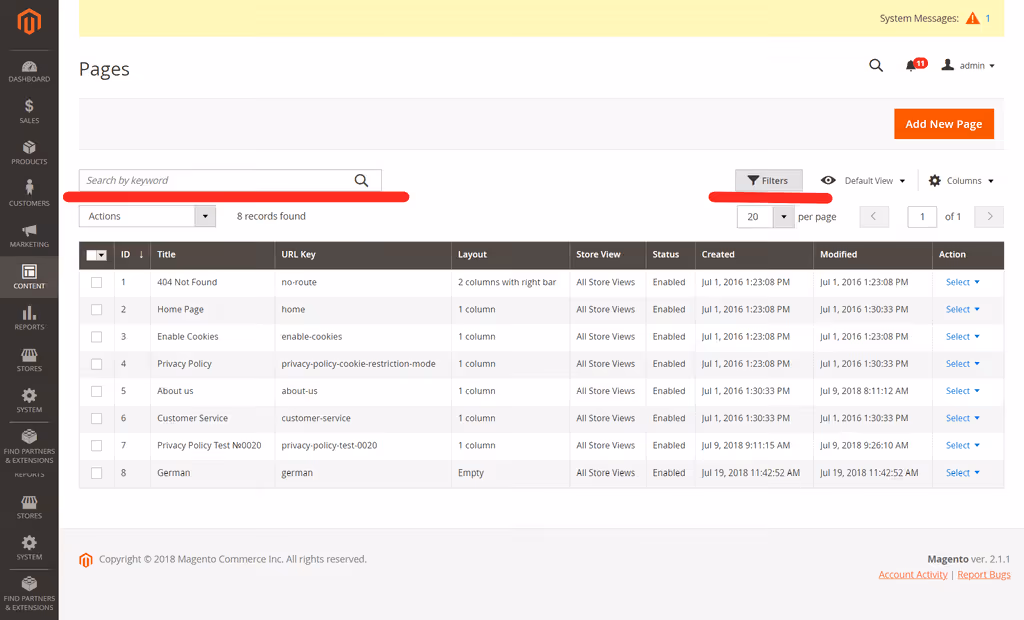Select the German page checkbox
The image size is (1024, 620).
click(97, 473)
